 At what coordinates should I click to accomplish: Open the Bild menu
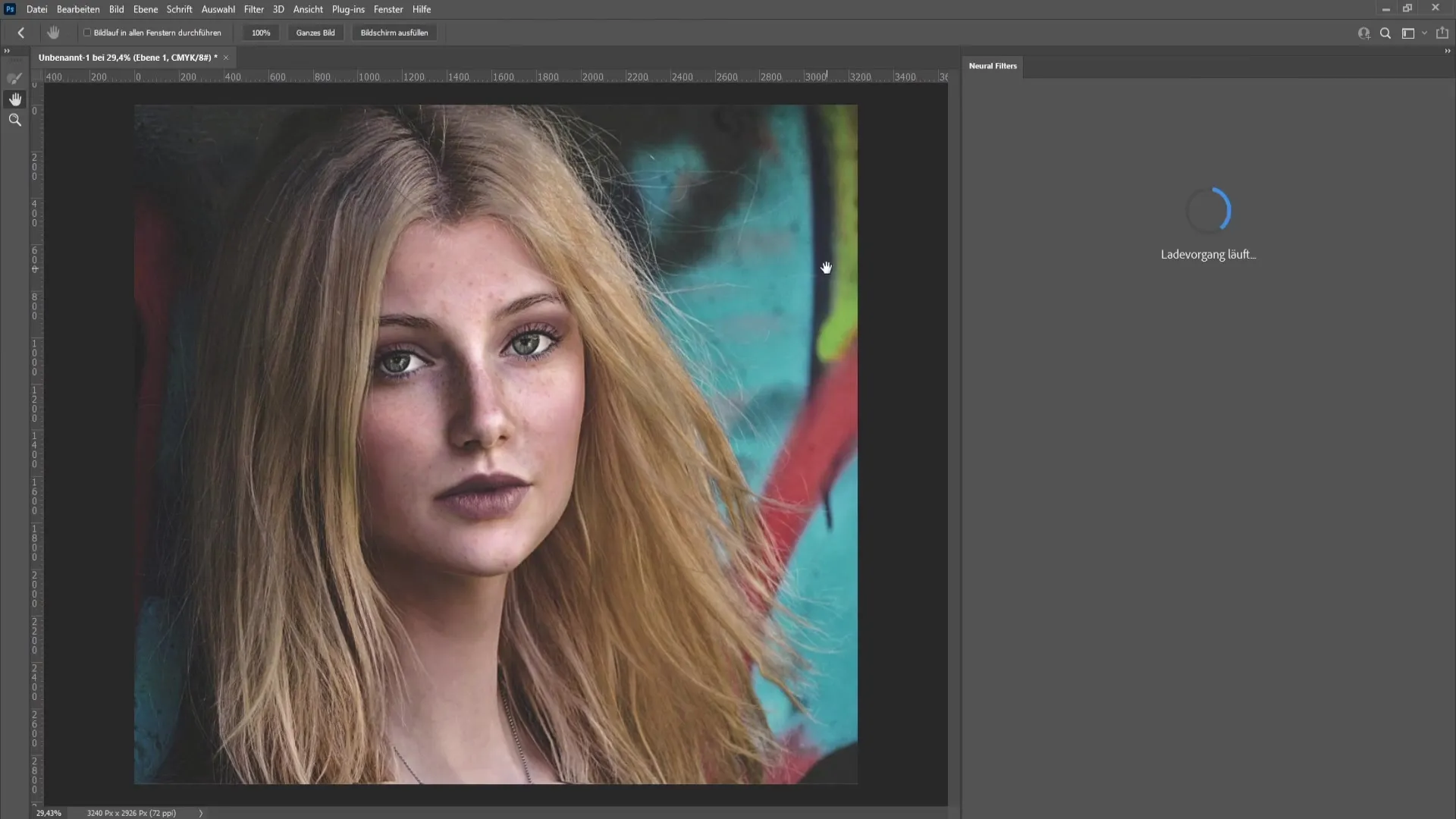pyautogui.click(x=116, y=9)
